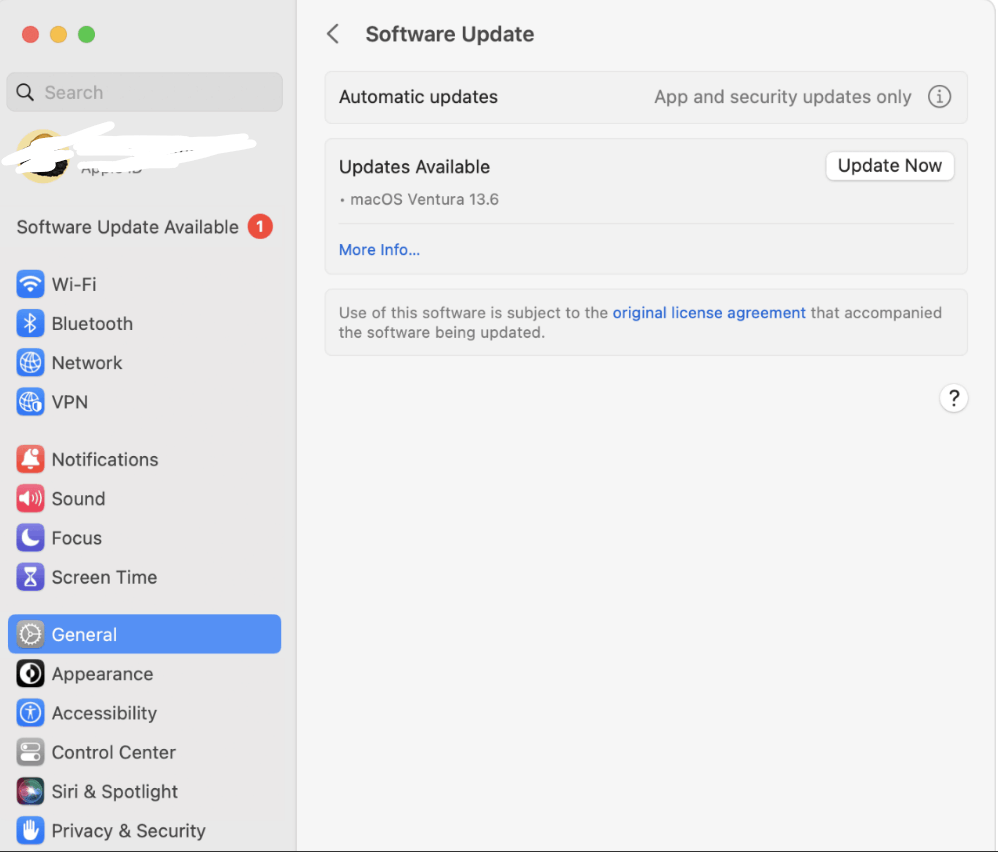Select the Screen Time hourglass icon
The height and width of the screenshot is (852, 998).
[30, 577]
